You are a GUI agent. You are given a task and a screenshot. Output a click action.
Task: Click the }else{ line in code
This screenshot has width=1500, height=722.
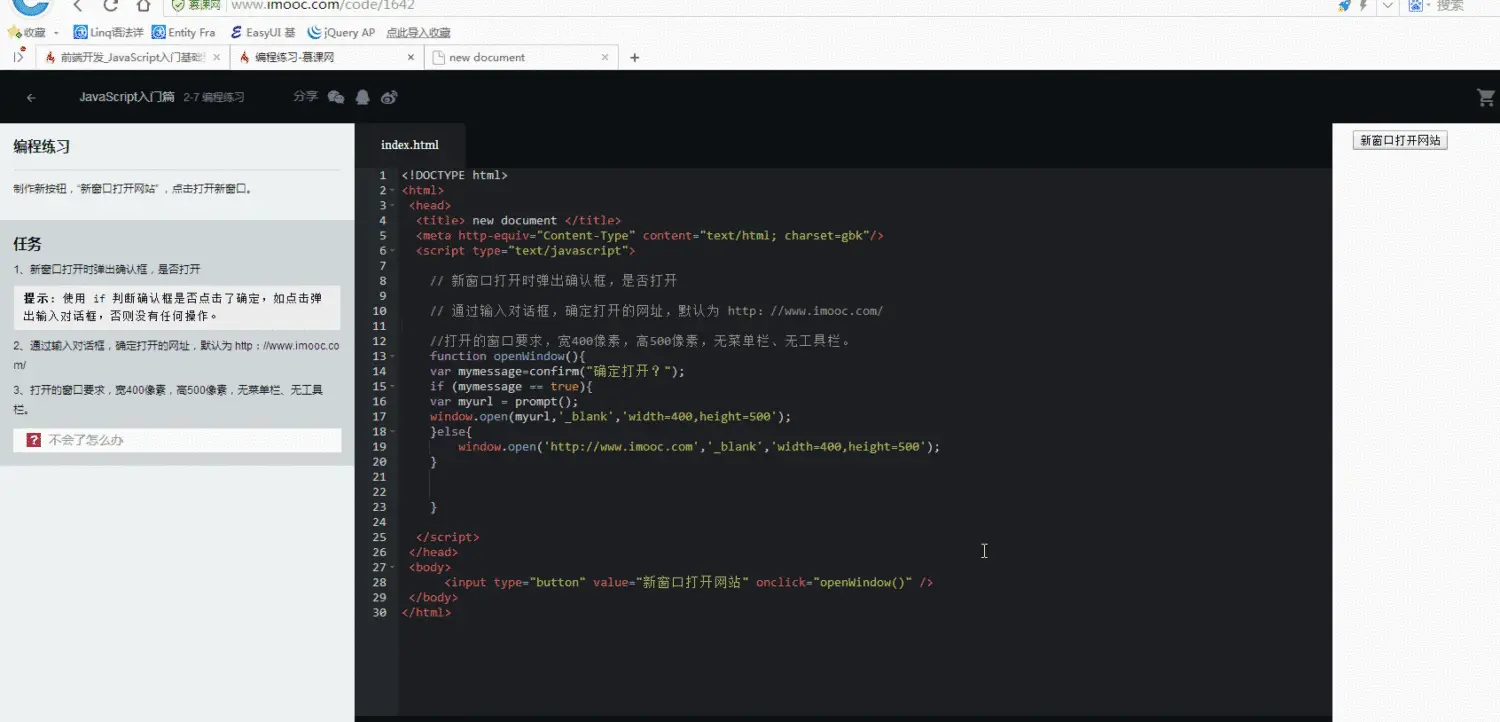click(451, 432)
